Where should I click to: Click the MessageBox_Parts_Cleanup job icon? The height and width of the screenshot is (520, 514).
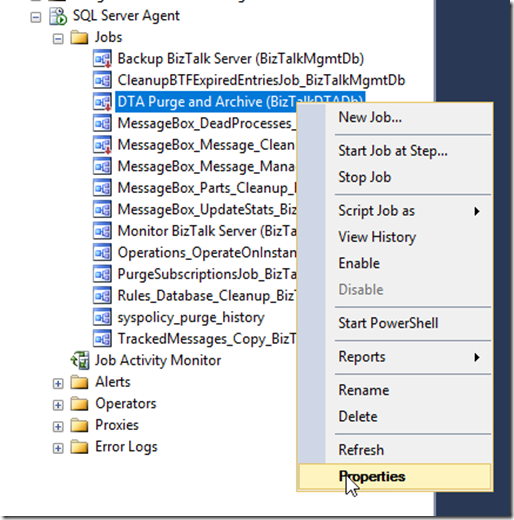(x=102, y=188)
